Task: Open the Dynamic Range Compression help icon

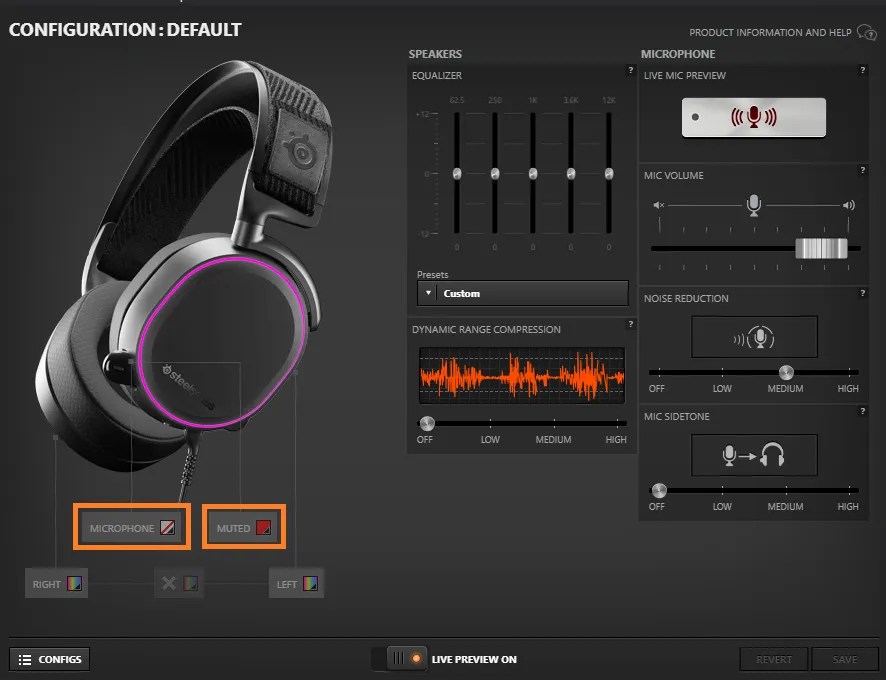Action: [x=630, y=325]
